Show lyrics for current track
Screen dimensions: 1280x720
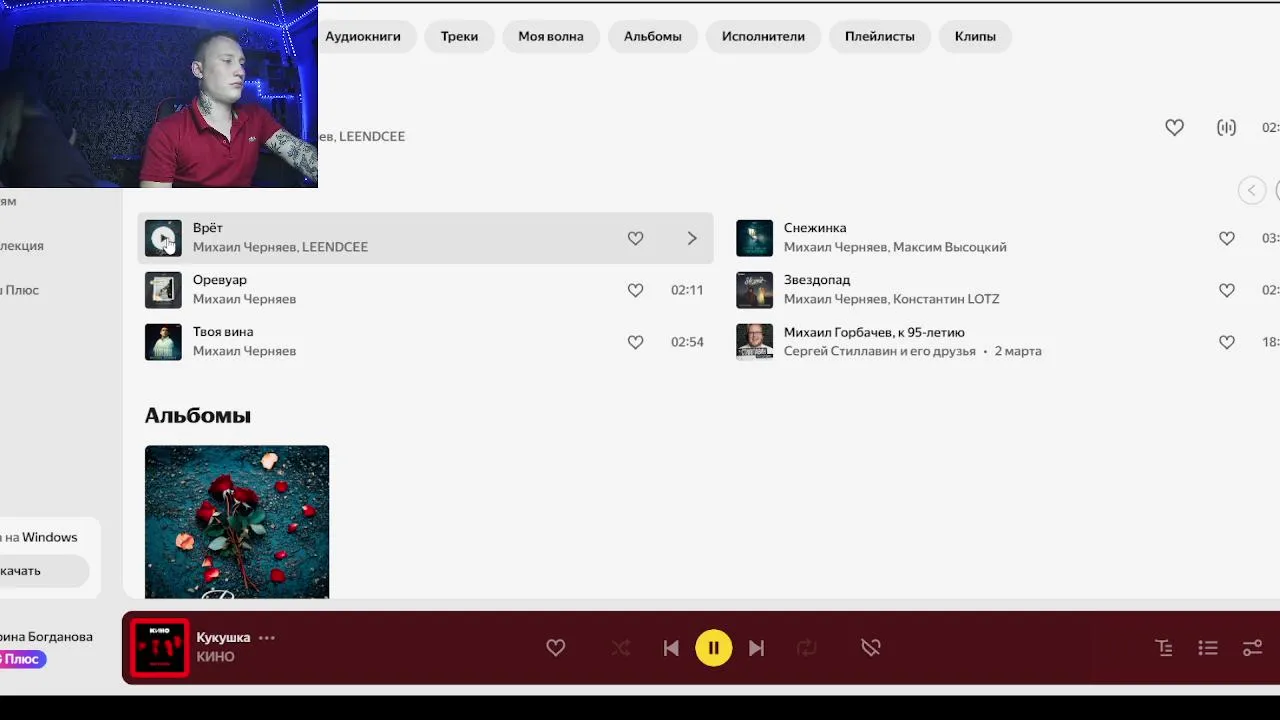(1164, 648)
